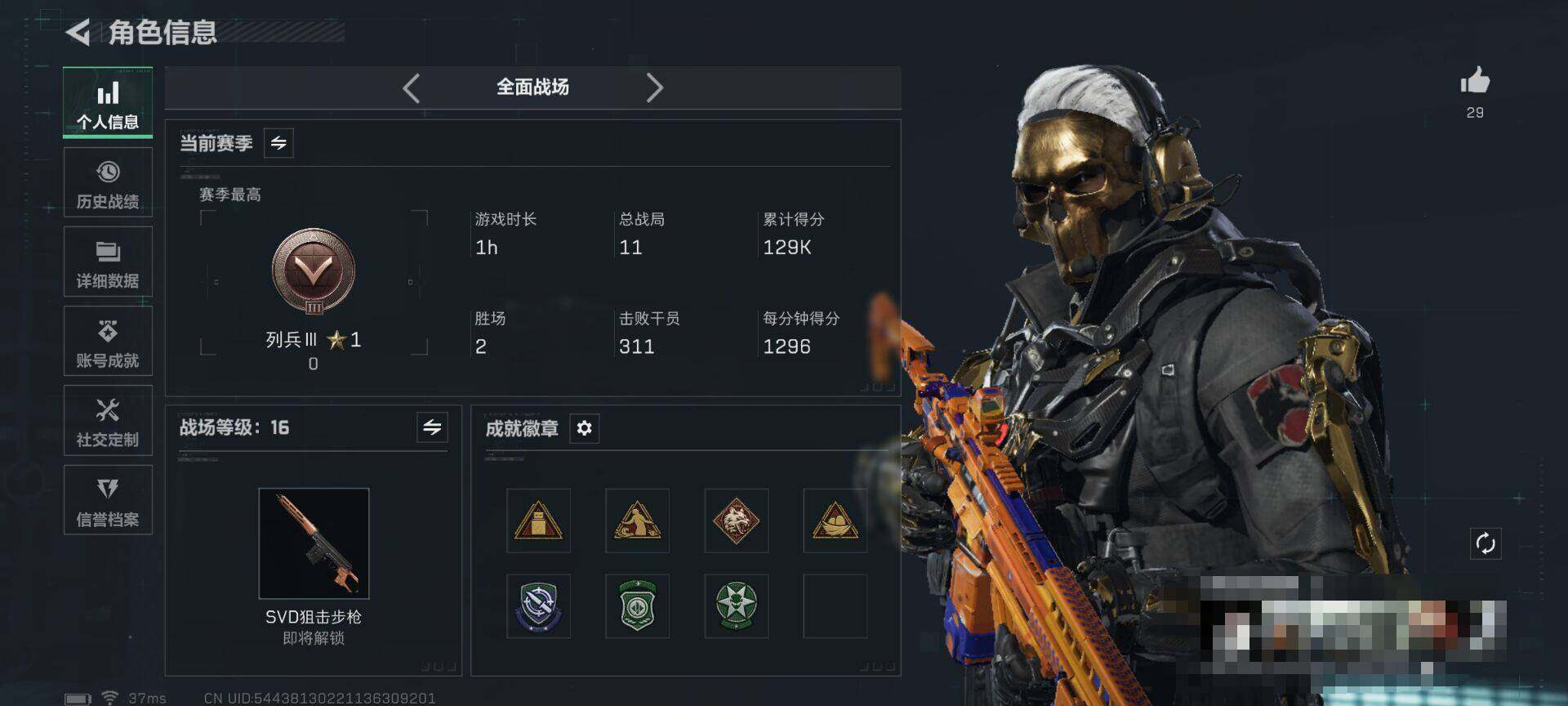The image size is (1568, 706).
Task: Open 成就徽章 settings gear
Action: coord(584,428)
